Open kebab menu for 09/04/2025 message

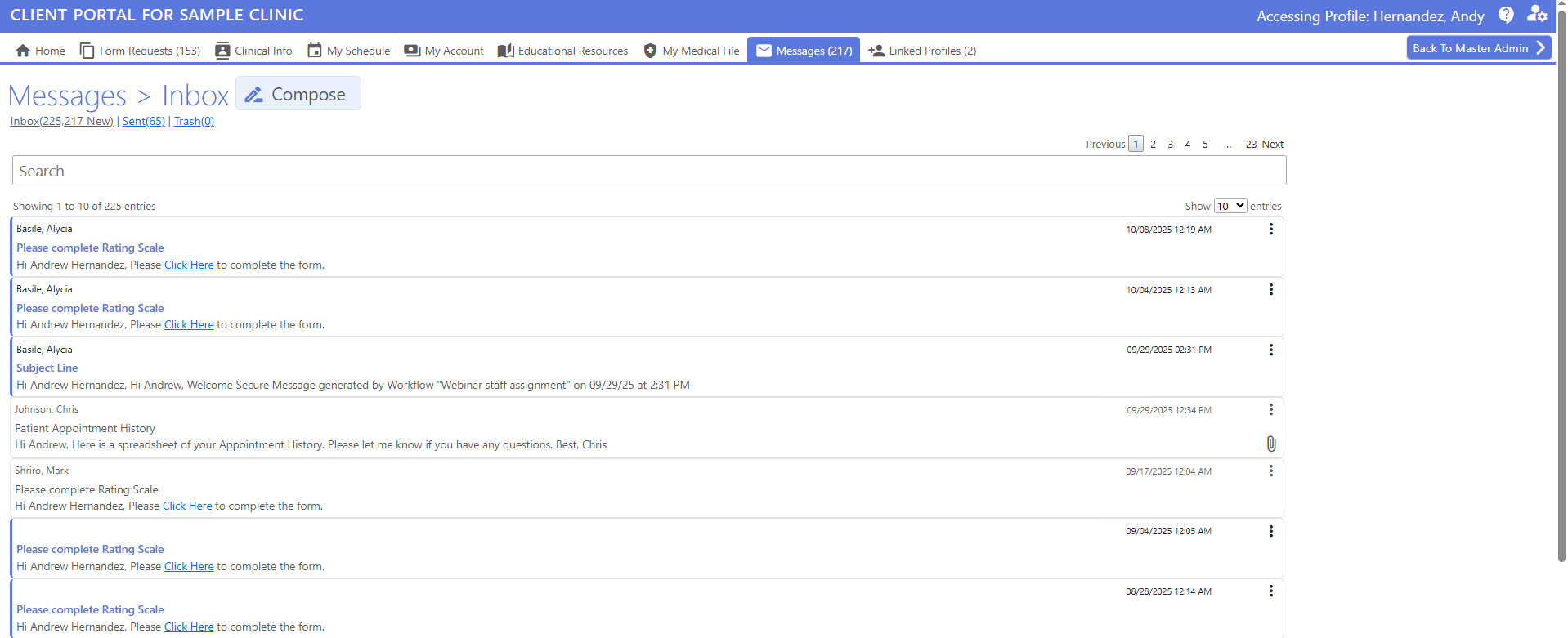[x=1270, y=531]
